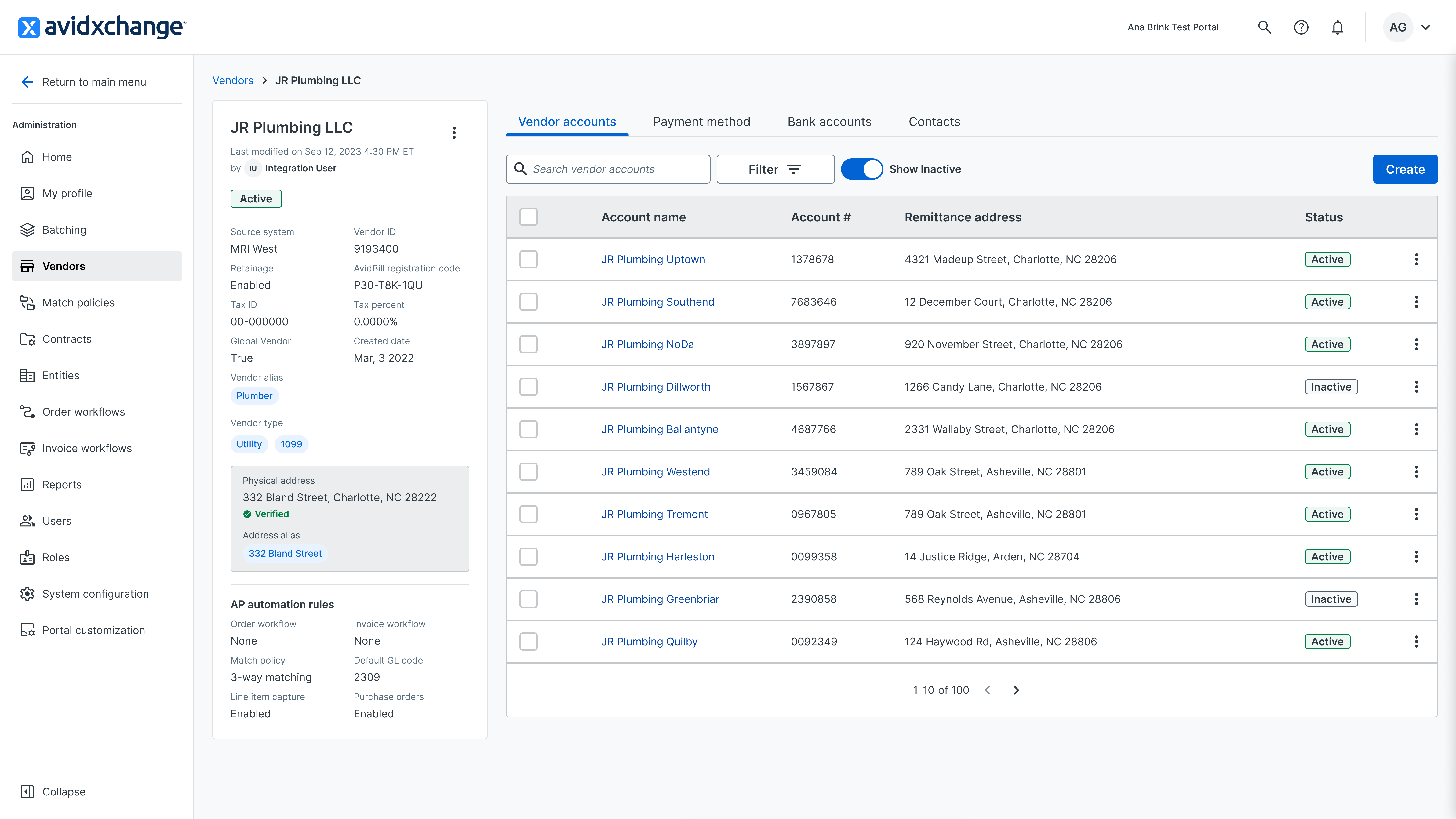Open JR Plumbing LLC card kebab menu
Screen dimensions: 1456x819
click(x=454, y=133)
